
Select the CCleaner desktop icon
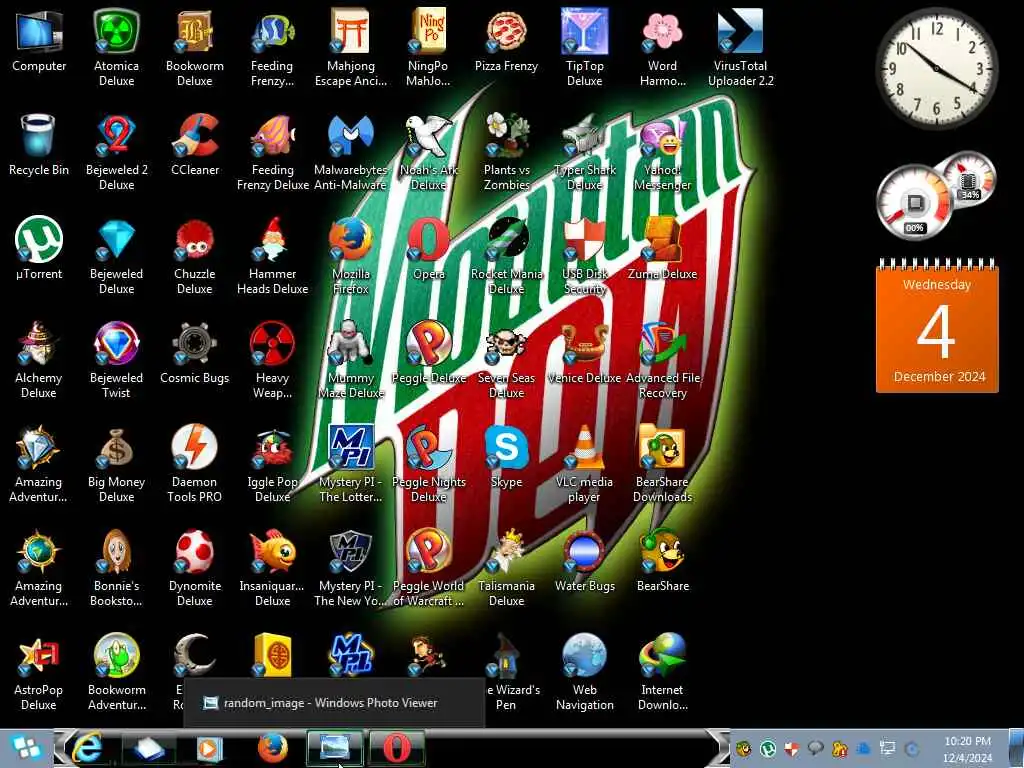click(x=195, y=145)
